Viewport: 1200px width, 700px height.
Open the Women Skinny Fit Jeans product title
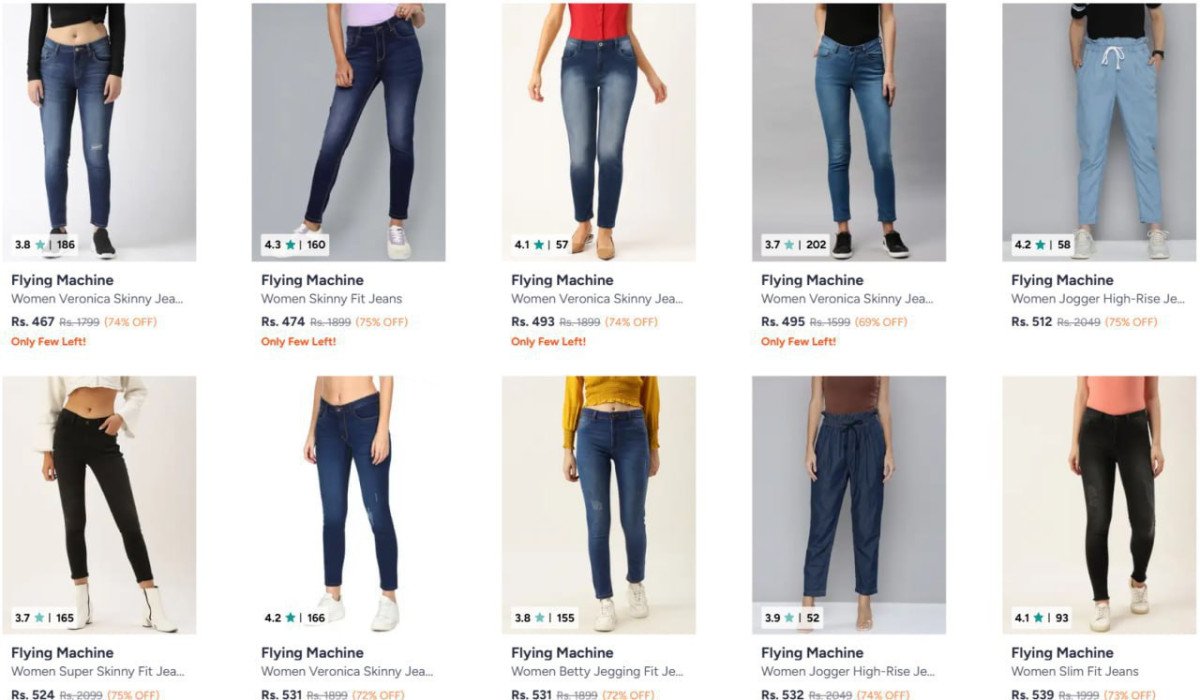pos(331,299)
